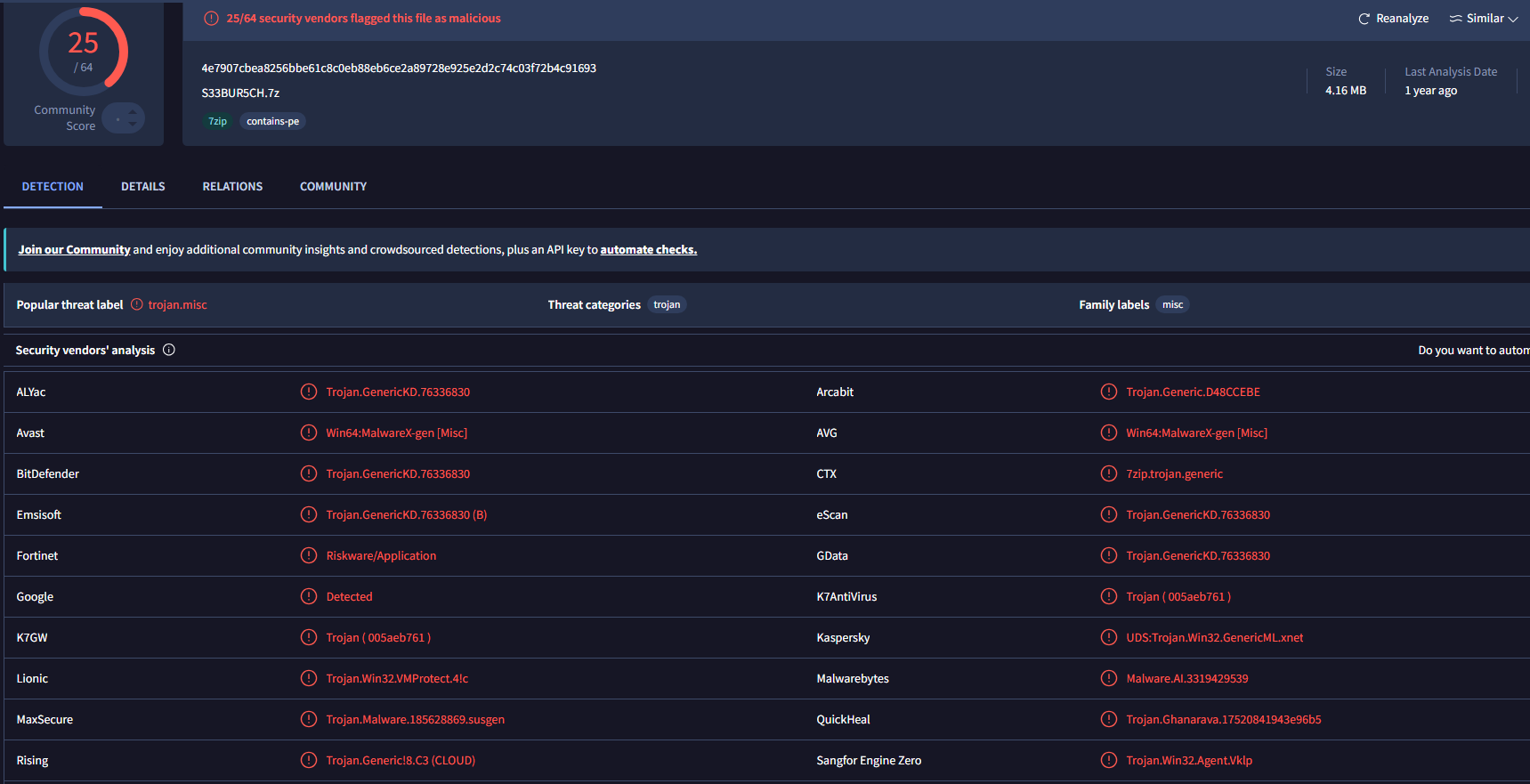
Task: Click Trojan.Generic!8.C3 (CLOUD) Rising detection
Action: coord(401,760)
